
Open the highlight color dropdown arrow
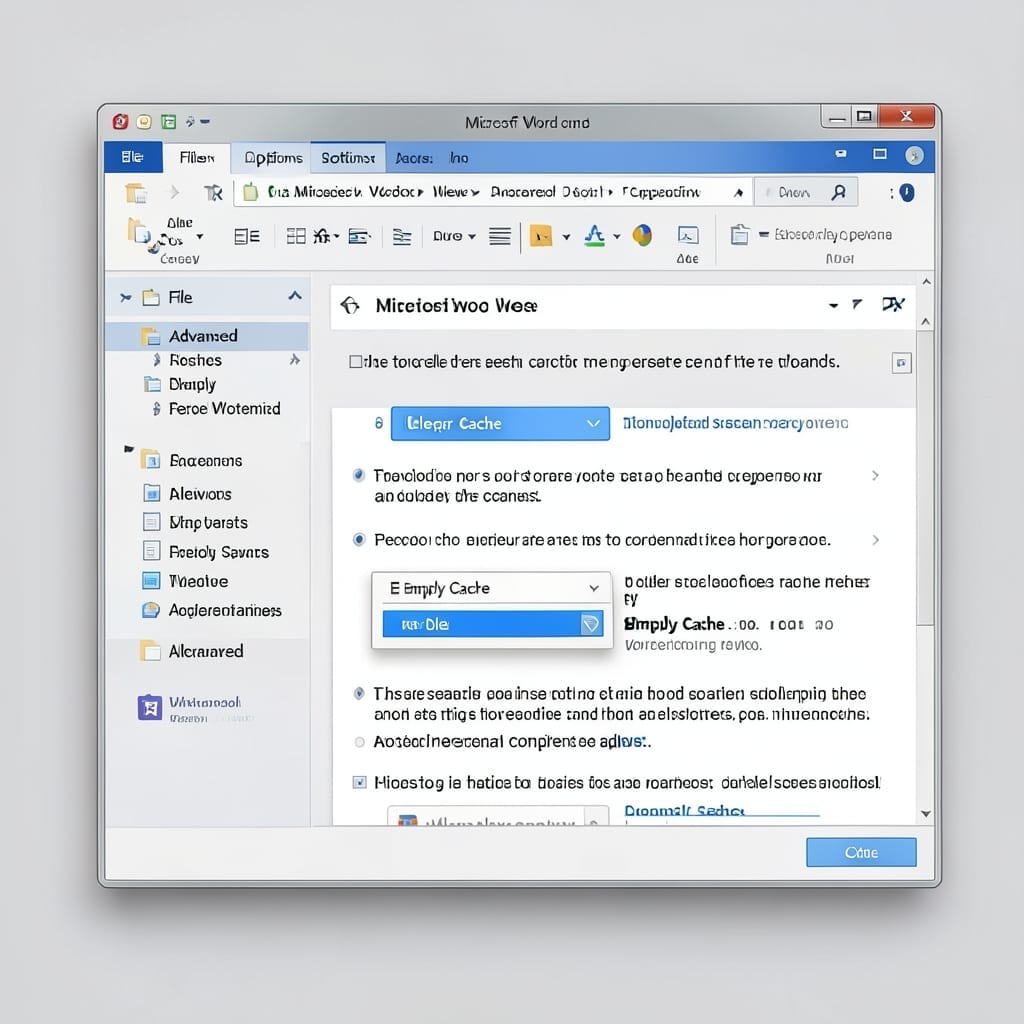click(x=566, y=236)
